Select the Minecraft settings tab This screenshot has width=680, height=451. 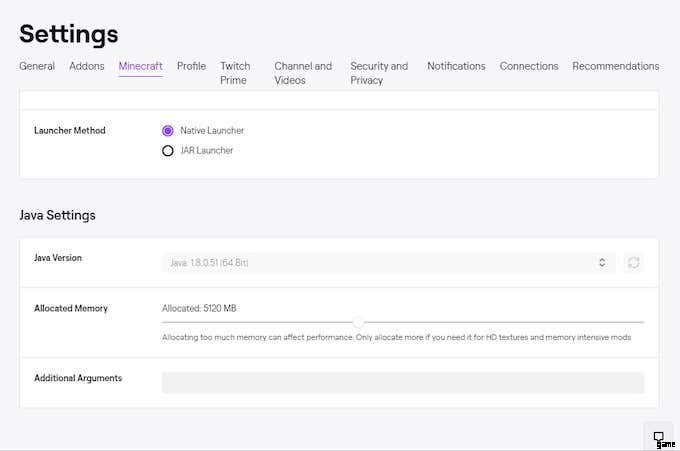click(140, 66)
